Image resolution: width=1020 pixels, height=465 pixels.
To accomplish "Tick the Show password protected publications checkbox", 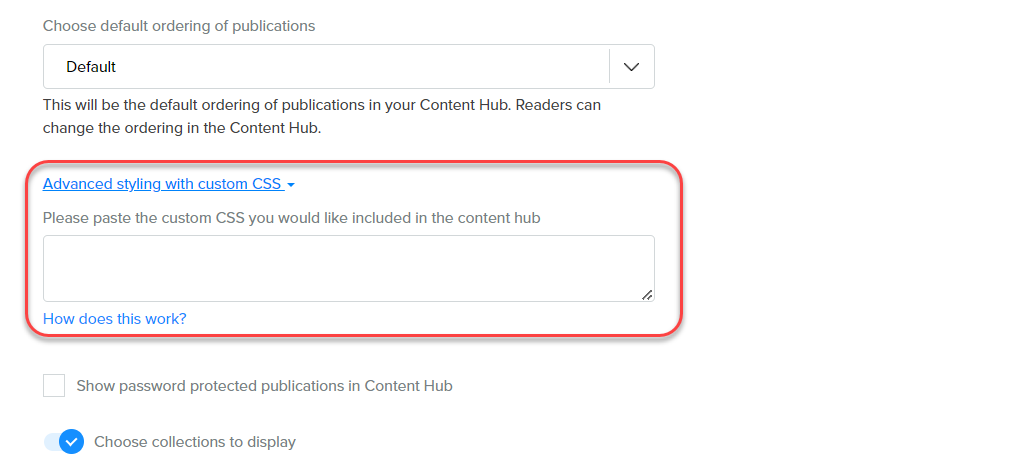I will tap(54, 386).
